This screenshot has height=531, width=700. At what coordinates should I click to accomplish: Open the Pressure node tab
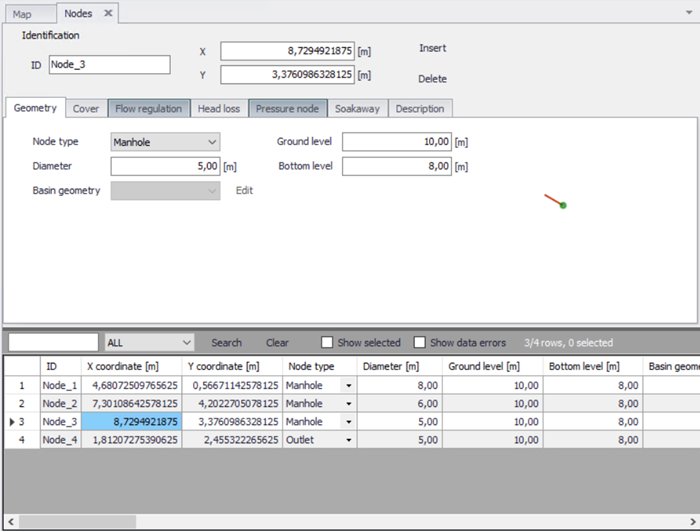click(x=288, y=109)
